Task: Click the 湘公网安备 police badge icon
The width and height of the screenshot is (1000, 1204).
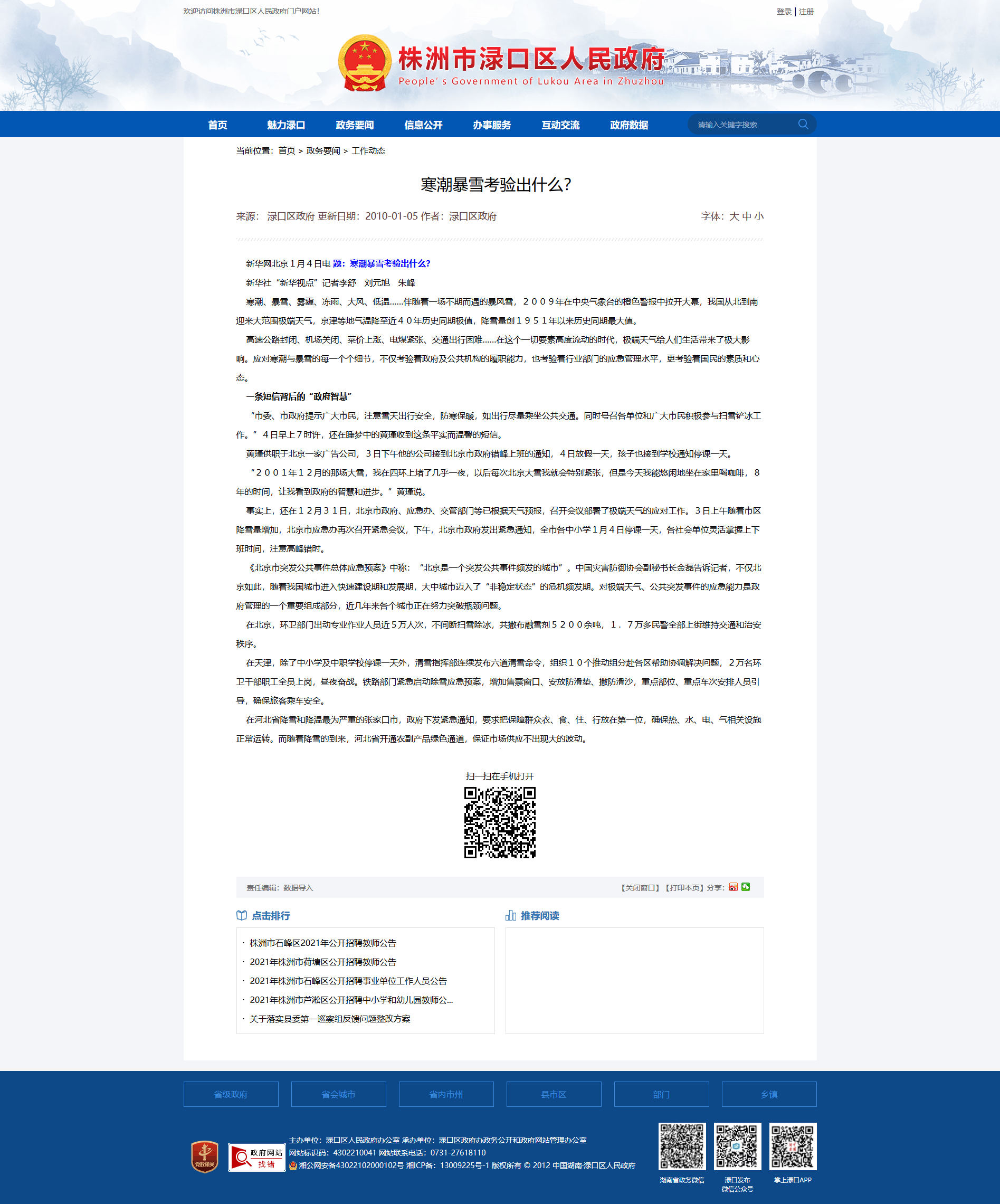Action: (x=293, y=1165)
